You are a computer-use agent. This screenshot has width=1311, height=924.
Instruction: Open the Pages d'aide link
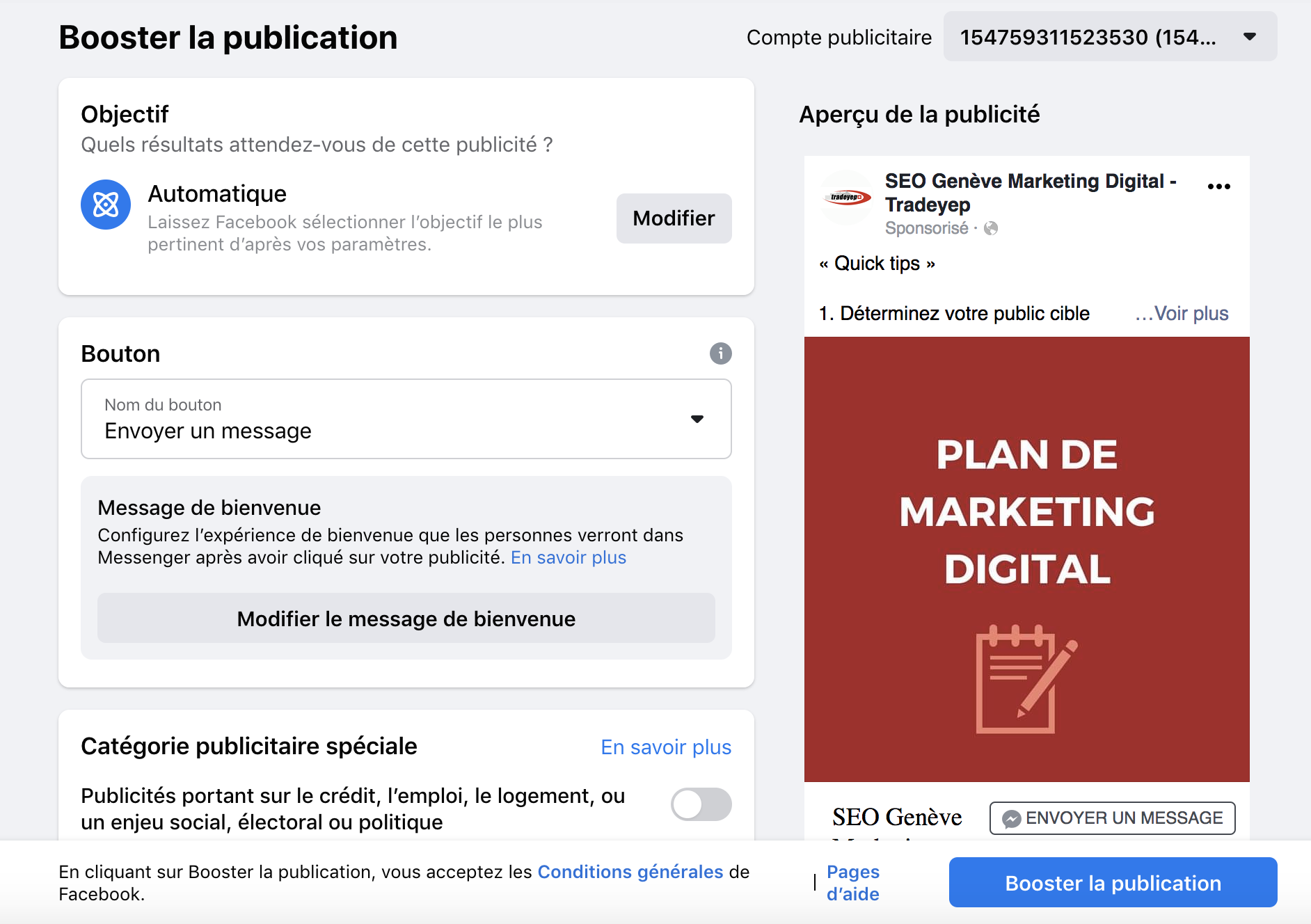[x=853, y=883]
